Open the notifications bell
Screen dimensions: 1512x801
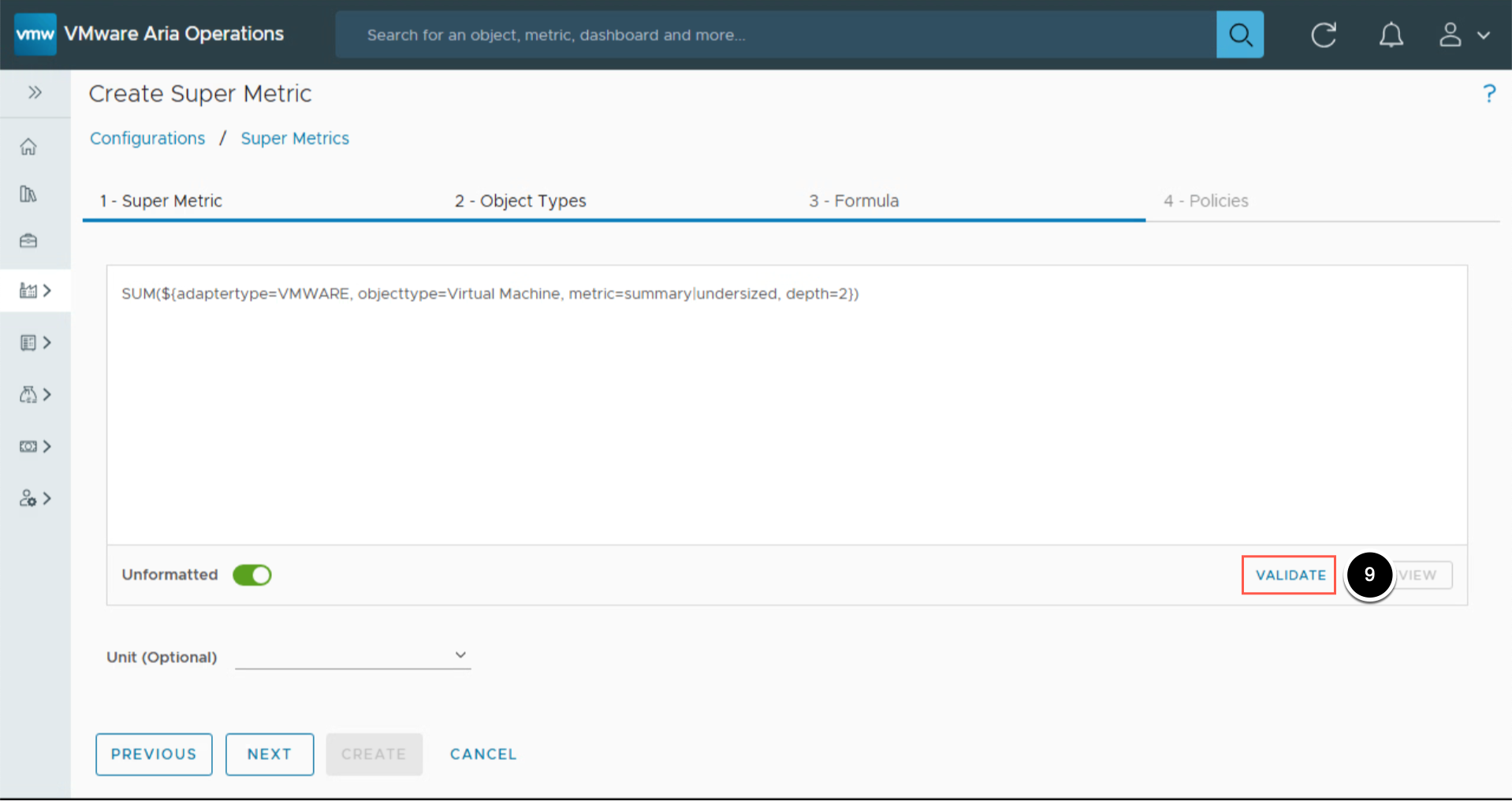pyautogui.click(x=1391, y=35)
